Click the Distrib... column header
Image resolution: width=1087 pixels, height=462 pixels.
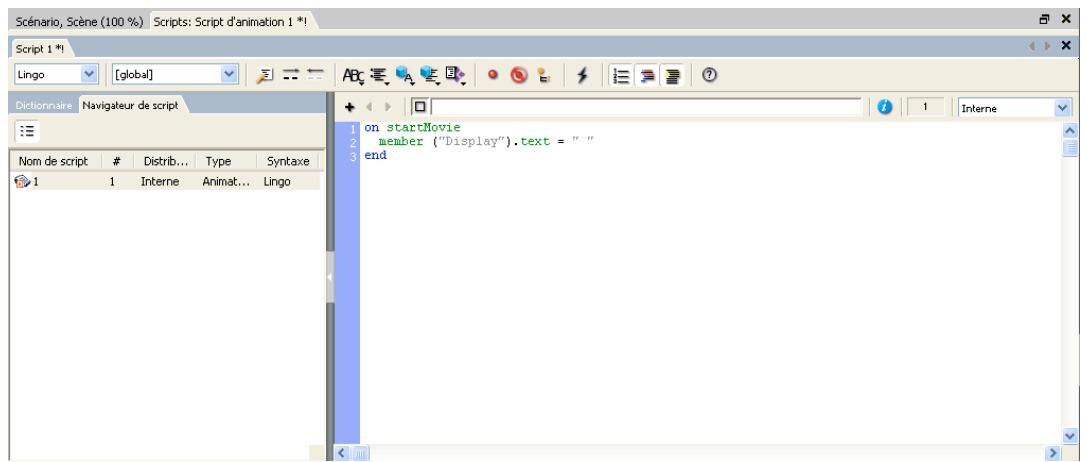pos(166,161)
